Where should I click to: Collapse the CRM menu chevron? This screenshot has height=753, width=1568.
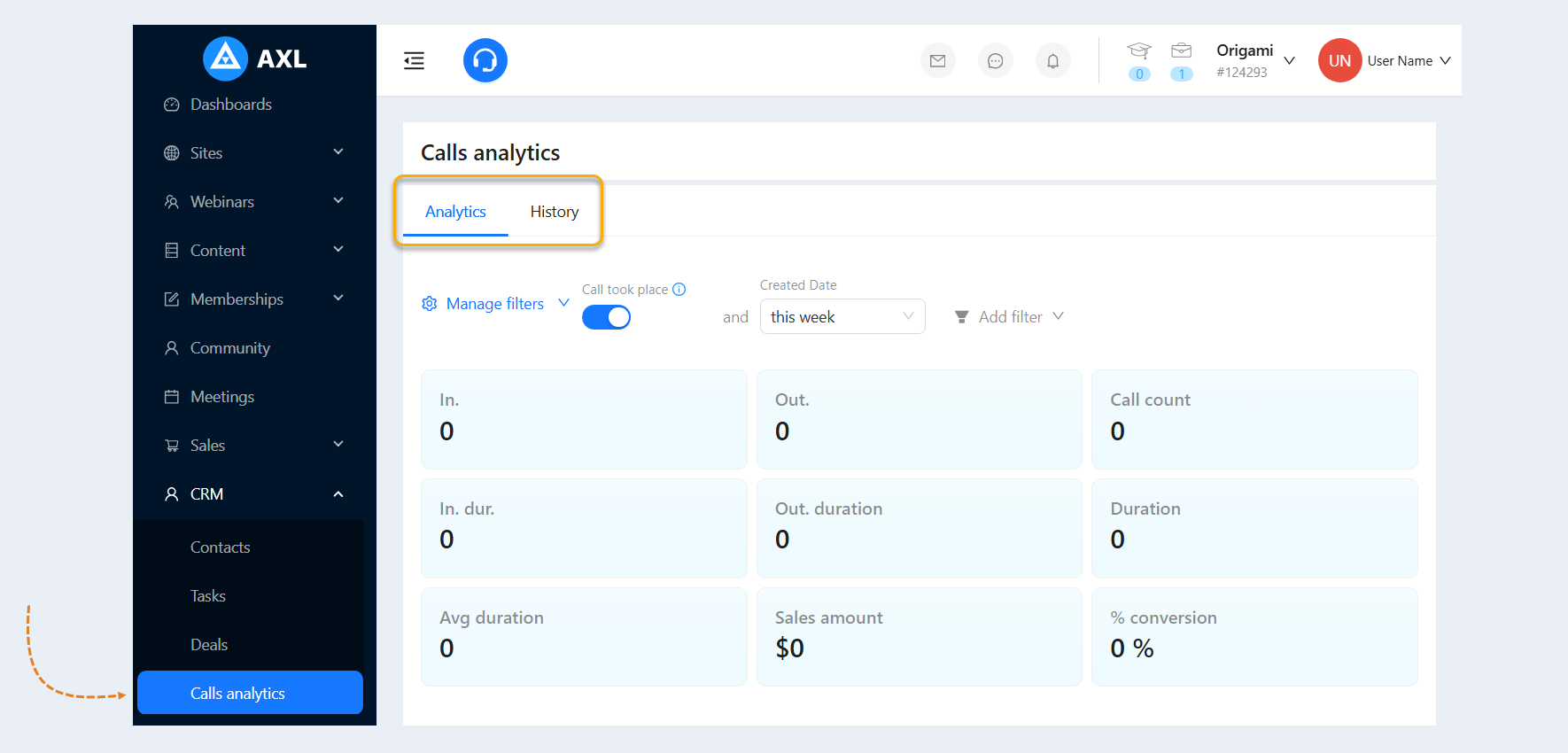click(x=338, y=494)
